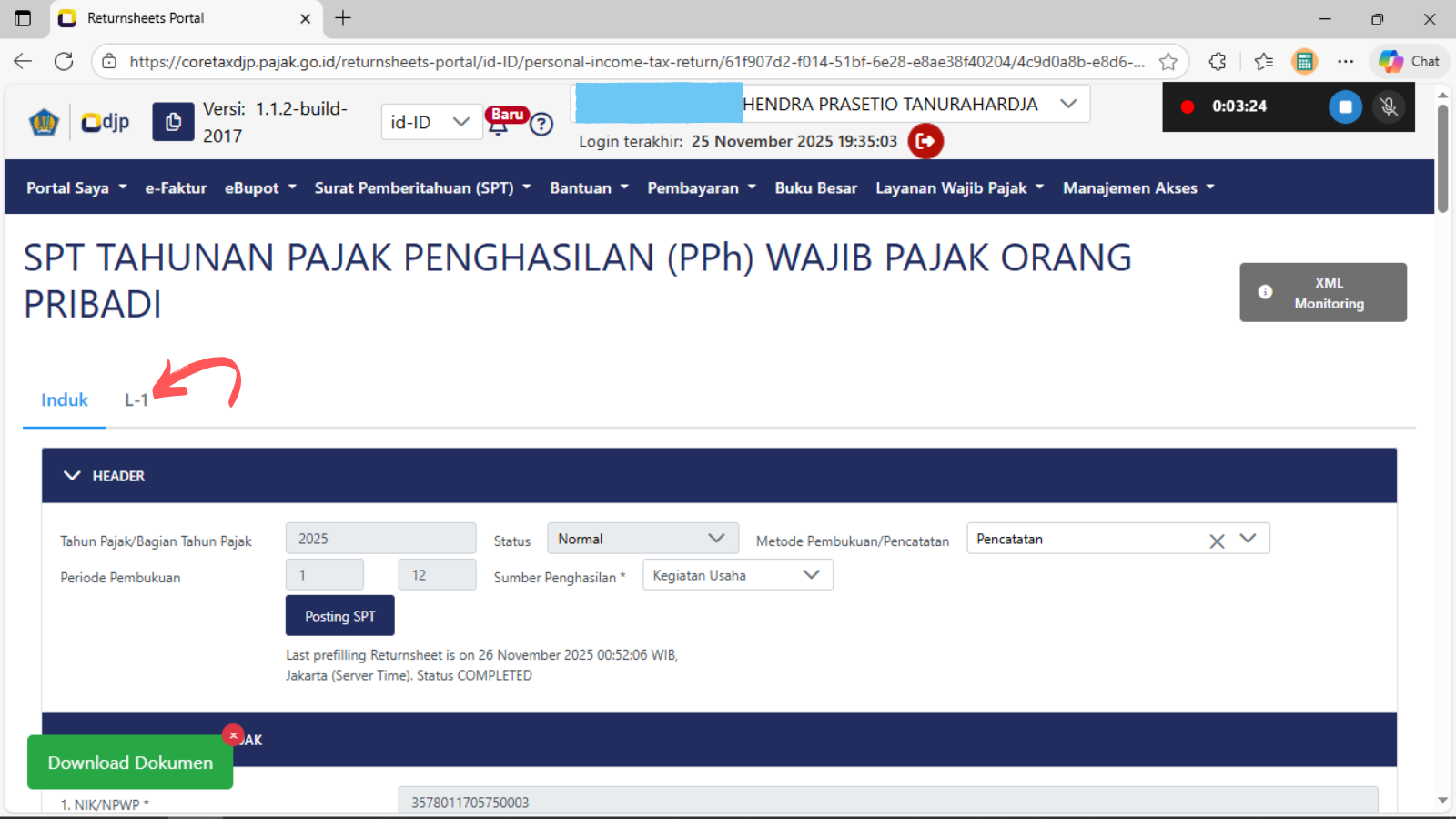The width and height of the screenshot is (1456, 819).
Task: Collapse the HEADER section
Action: (x=73, y=476)
